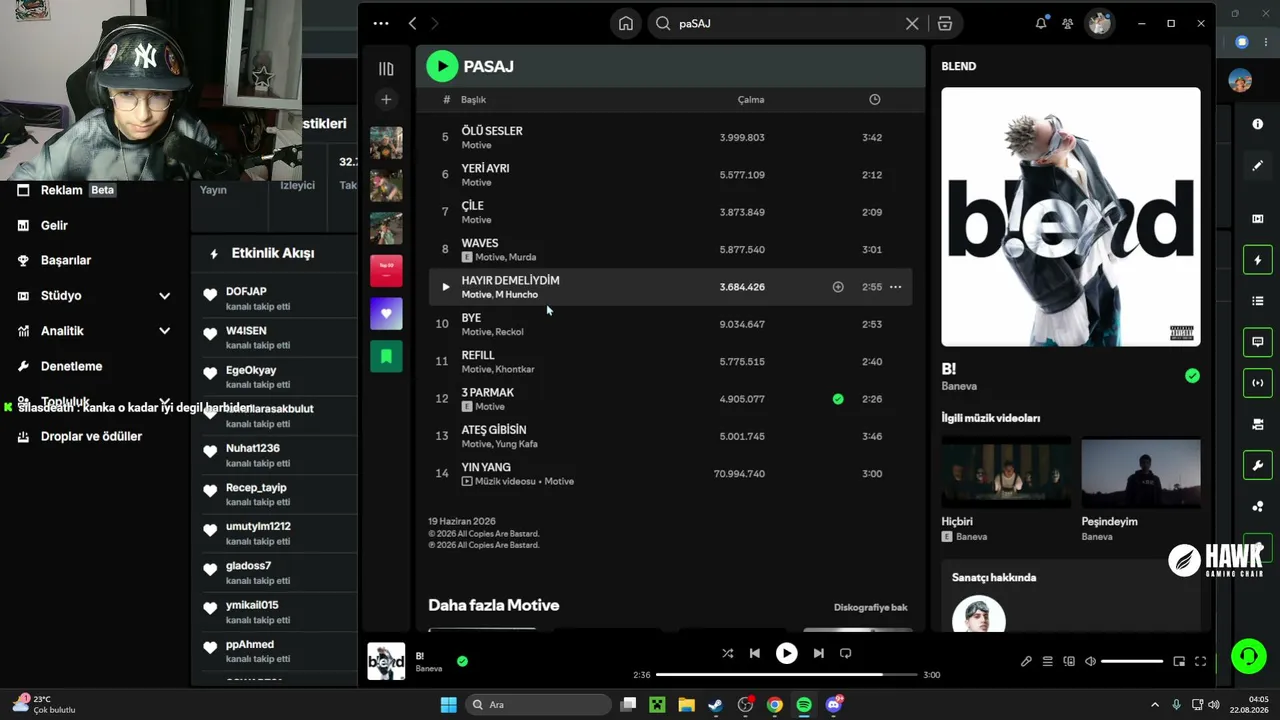This screenshot has height=720, width=1280.
Task: Open Denetleme in the background dashboard menu
Action: click(x=71, y=366)
